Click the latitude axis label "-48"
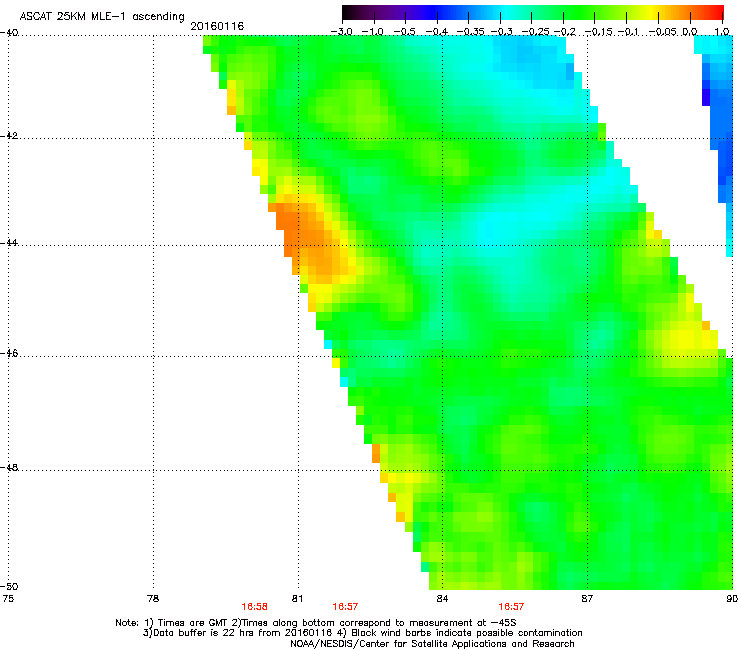Viewport: 740px width, 650px height. coord(9,468)
